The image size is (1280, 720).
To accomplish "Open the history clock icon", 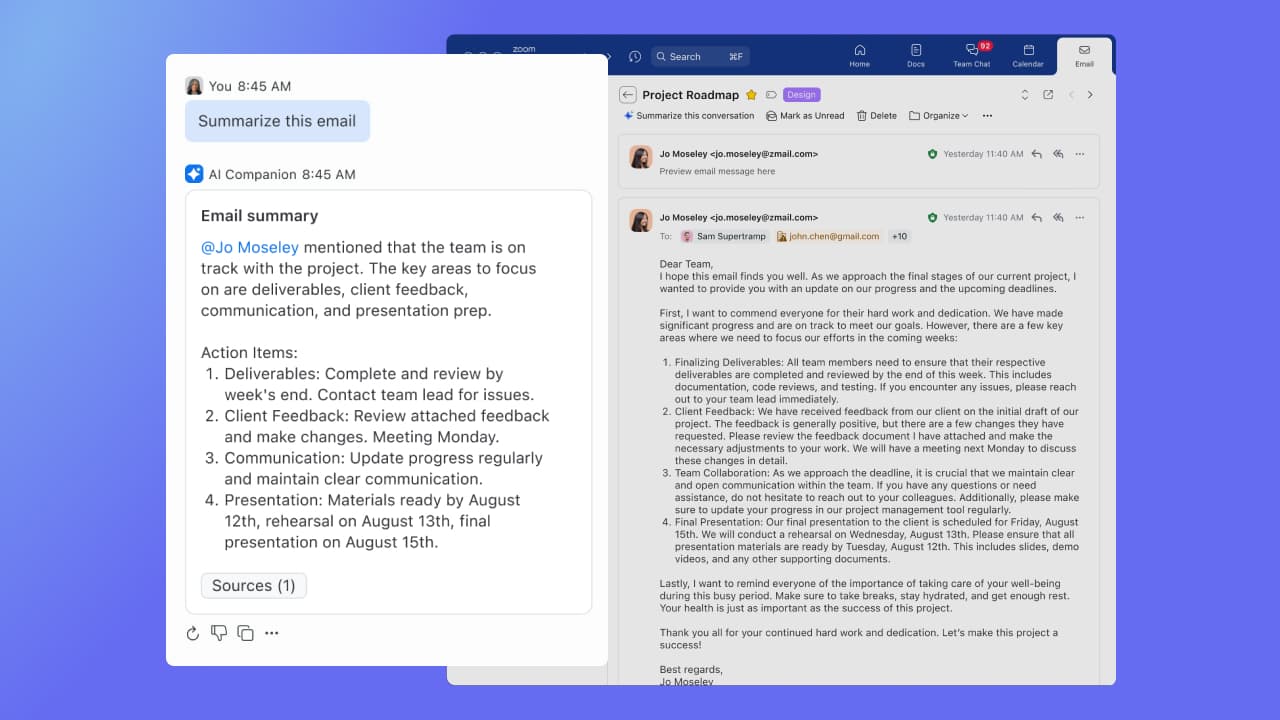I will point(635,57).
